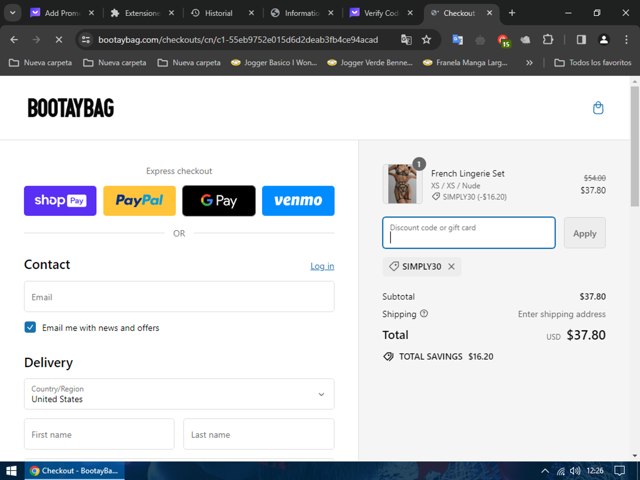The height and width of the screenshot is (480, 640).
Task: Open the Windows Start menu
Action: pyautogui.click(x=11, y=471)
